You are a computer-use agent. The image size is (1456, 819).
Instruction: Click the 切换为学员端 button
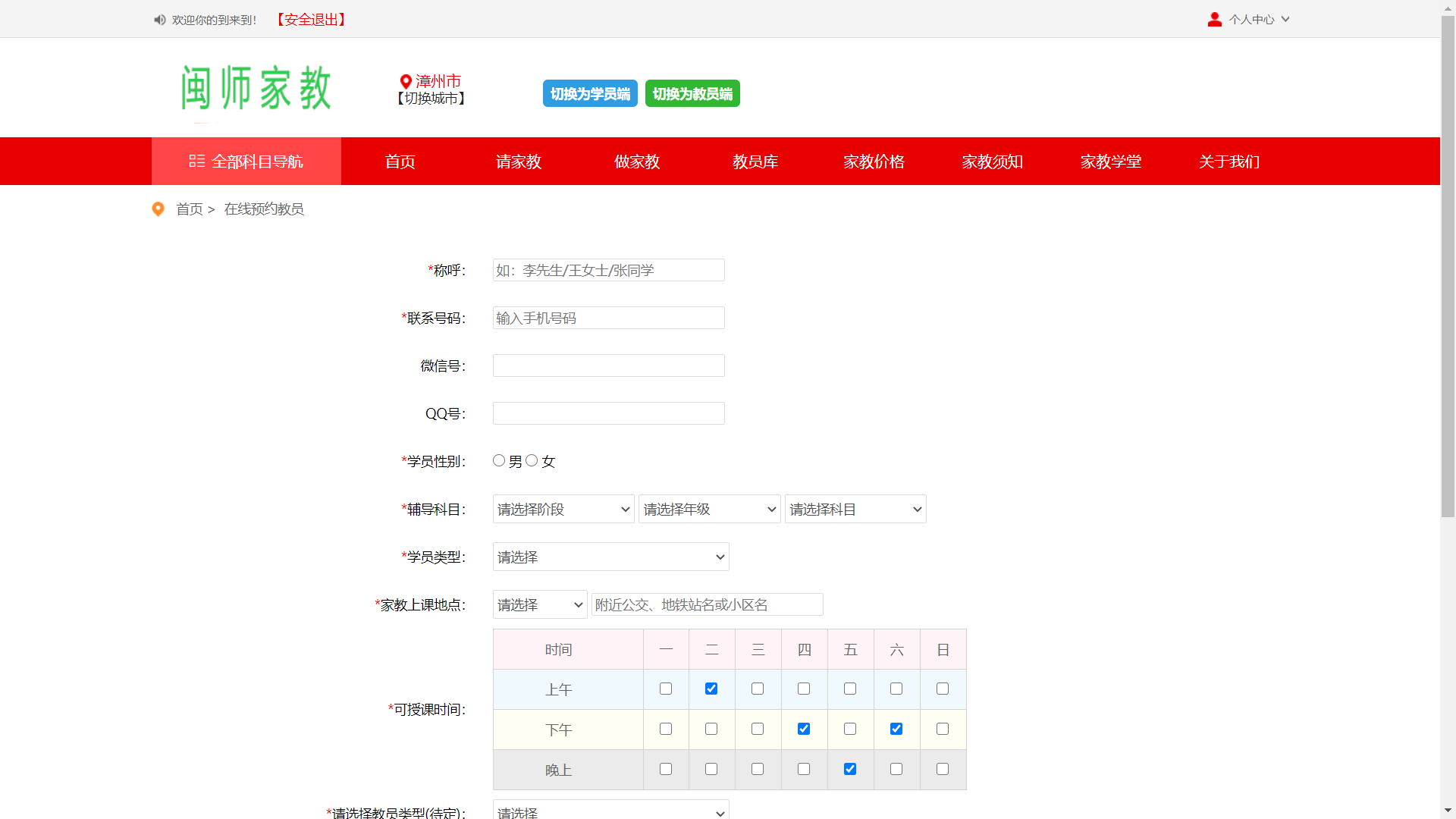[x=590, y=93]
